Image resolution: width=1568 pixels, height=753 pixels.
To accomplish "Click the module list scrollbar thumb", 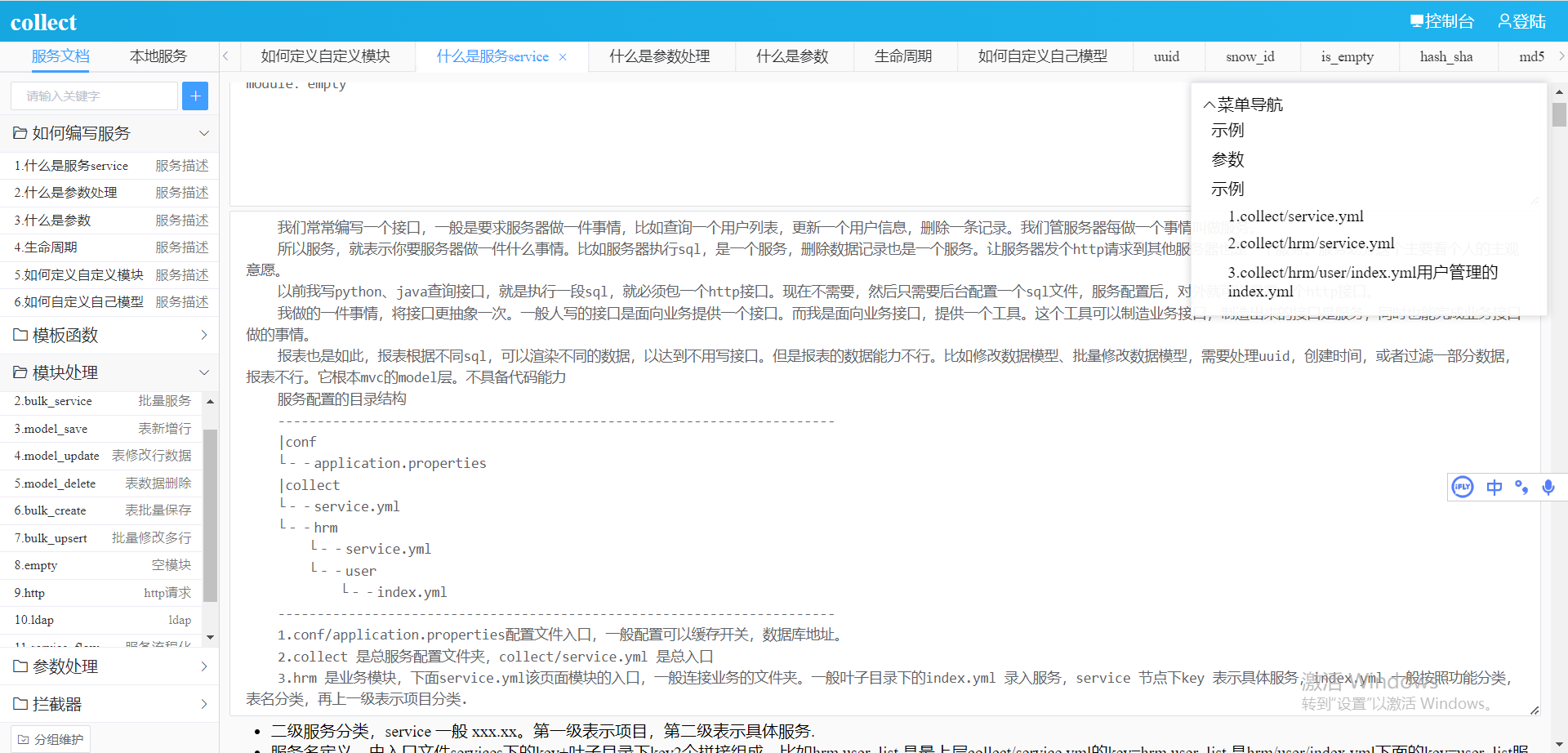I will pyautogui.click(x=210, y=515).
